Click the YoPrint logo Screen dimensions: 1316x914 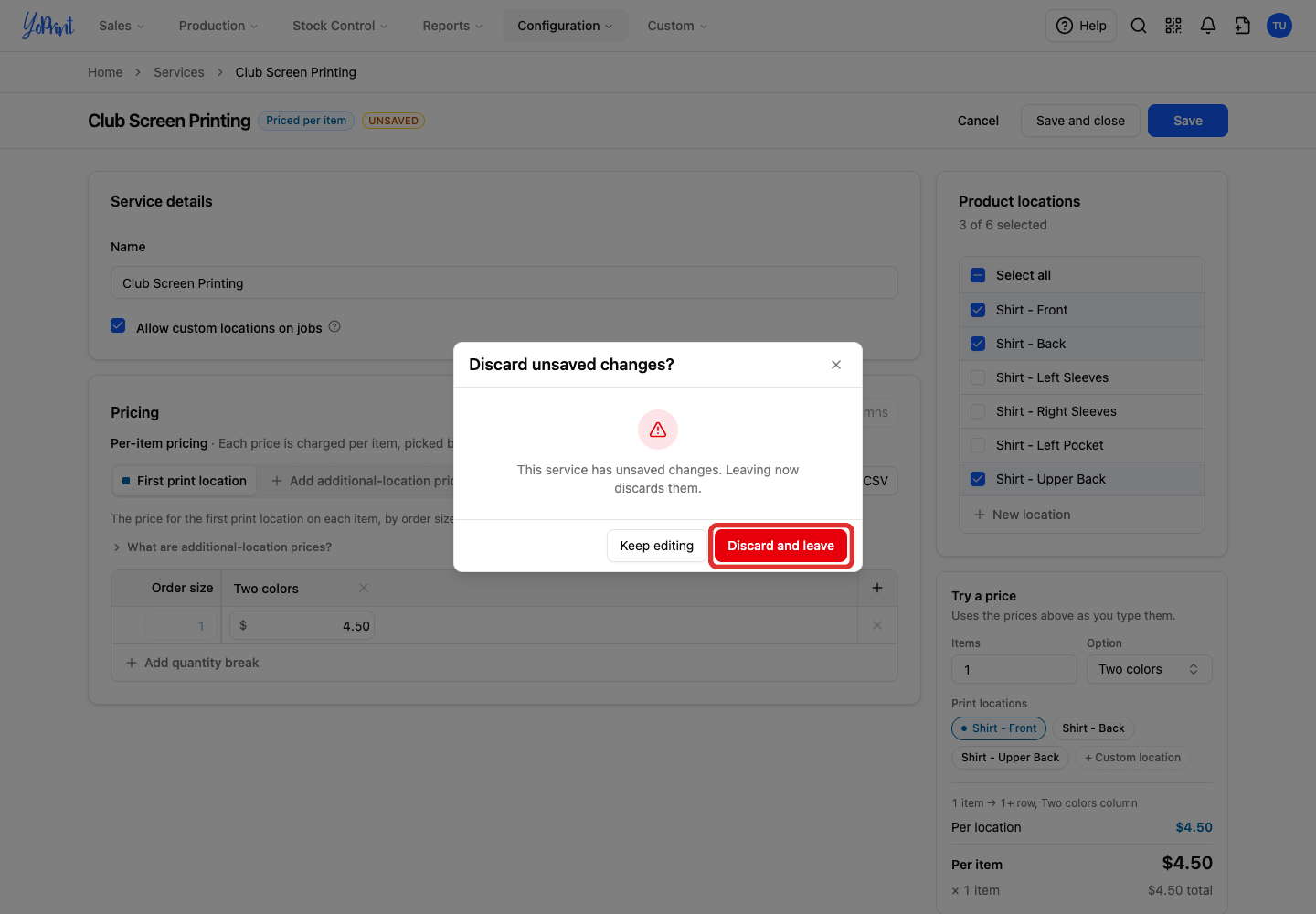coord(48,26)
